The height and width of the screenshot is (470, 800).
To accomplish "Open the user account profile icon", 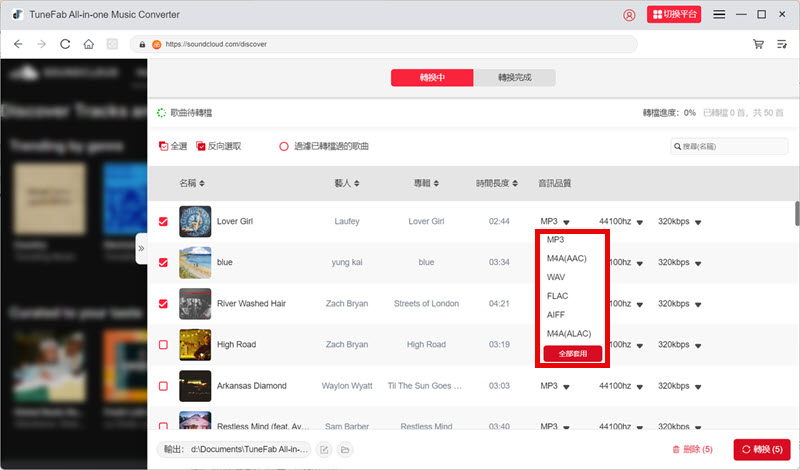I will click(629, 15).
